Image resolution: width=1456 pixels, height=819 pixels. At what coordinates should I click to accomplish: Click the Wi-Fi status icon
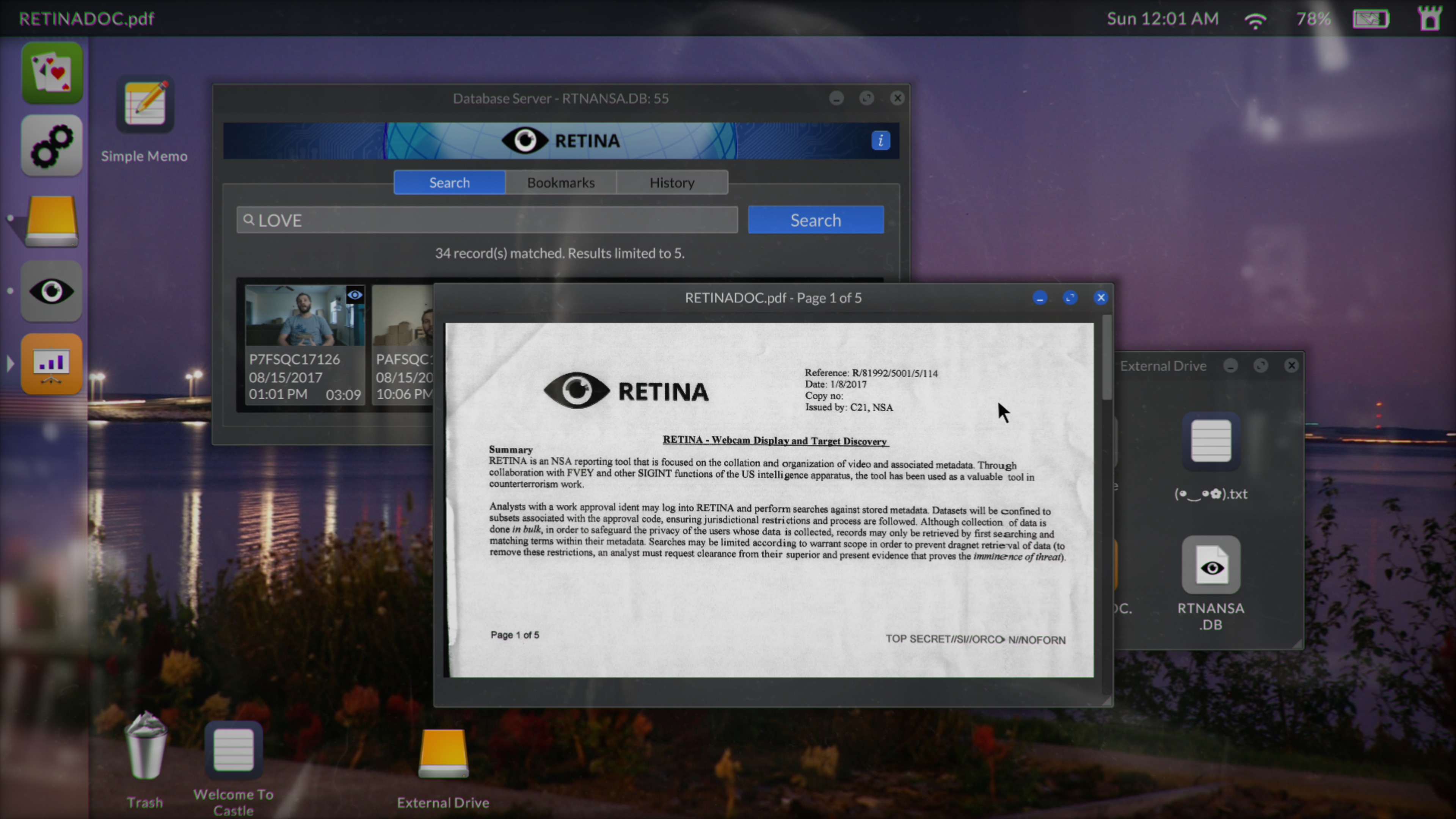[x=1255, y=20]
